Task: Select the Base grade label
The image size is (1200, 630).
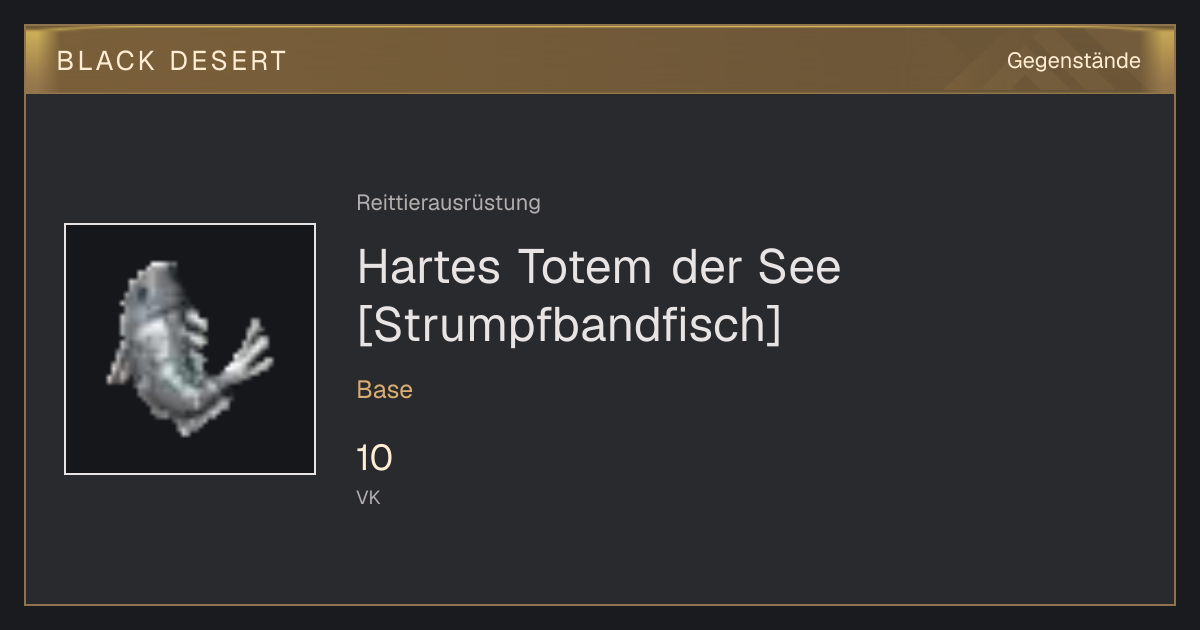Action: pos(385,390)
